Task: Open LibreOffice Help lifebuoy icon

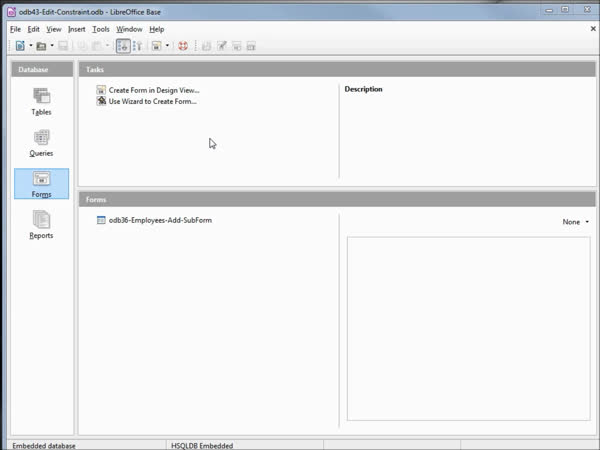Action: [183, 46]
